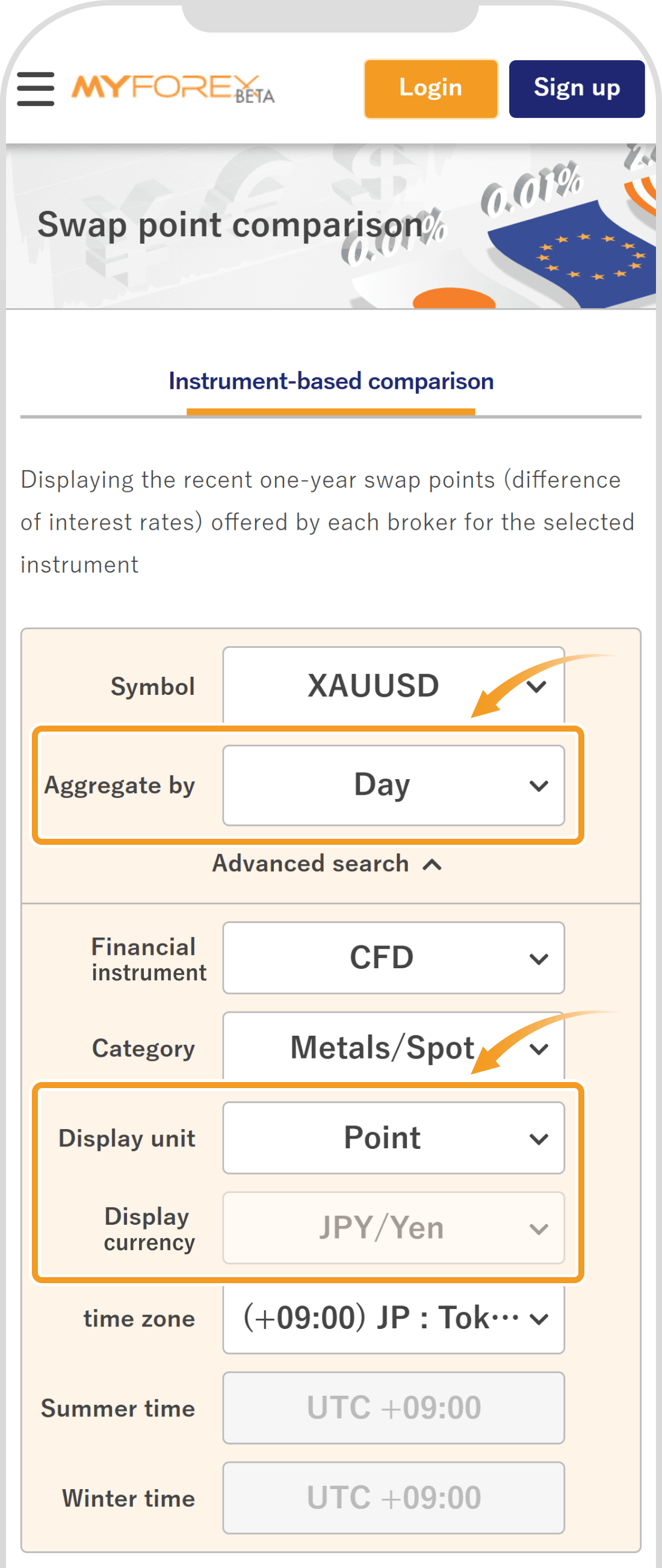Click the Display unit chevron icon
The width and height of the screenshot is (662, 1568).
pyautogui.click(x=539, y=1139)
